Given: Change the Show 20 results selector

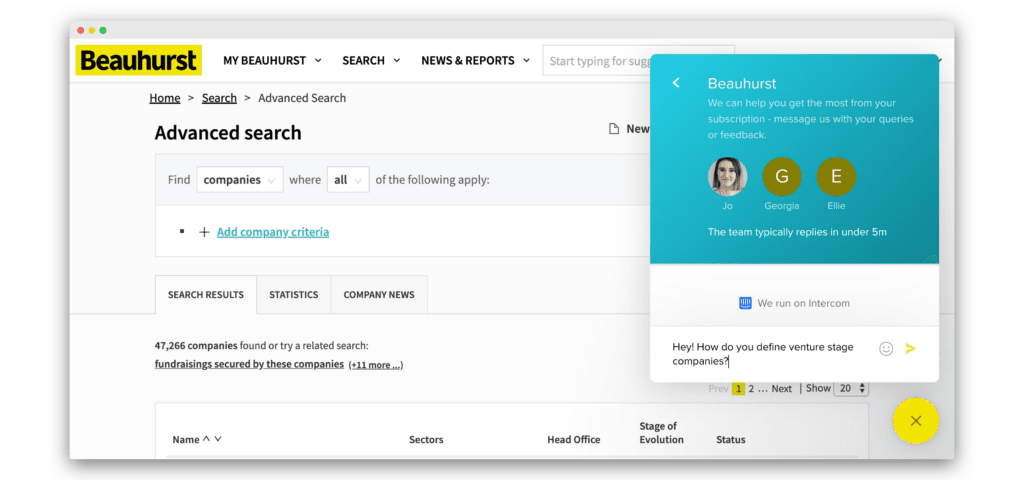Looking at the screenshot, I should 852,388.
